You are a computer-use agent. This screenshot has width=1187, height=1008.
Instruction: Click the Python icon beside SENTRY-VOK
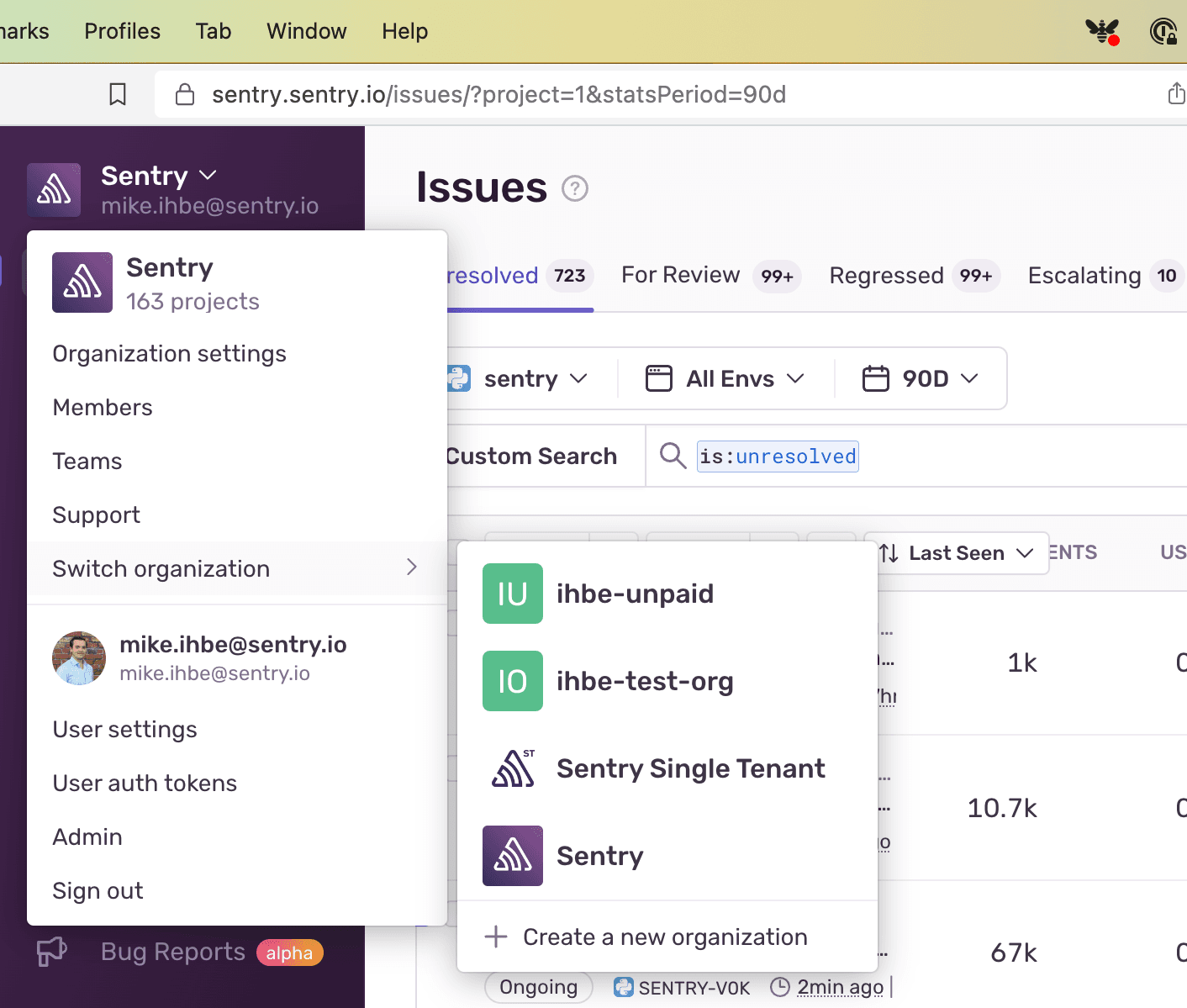tap(623, 987)
